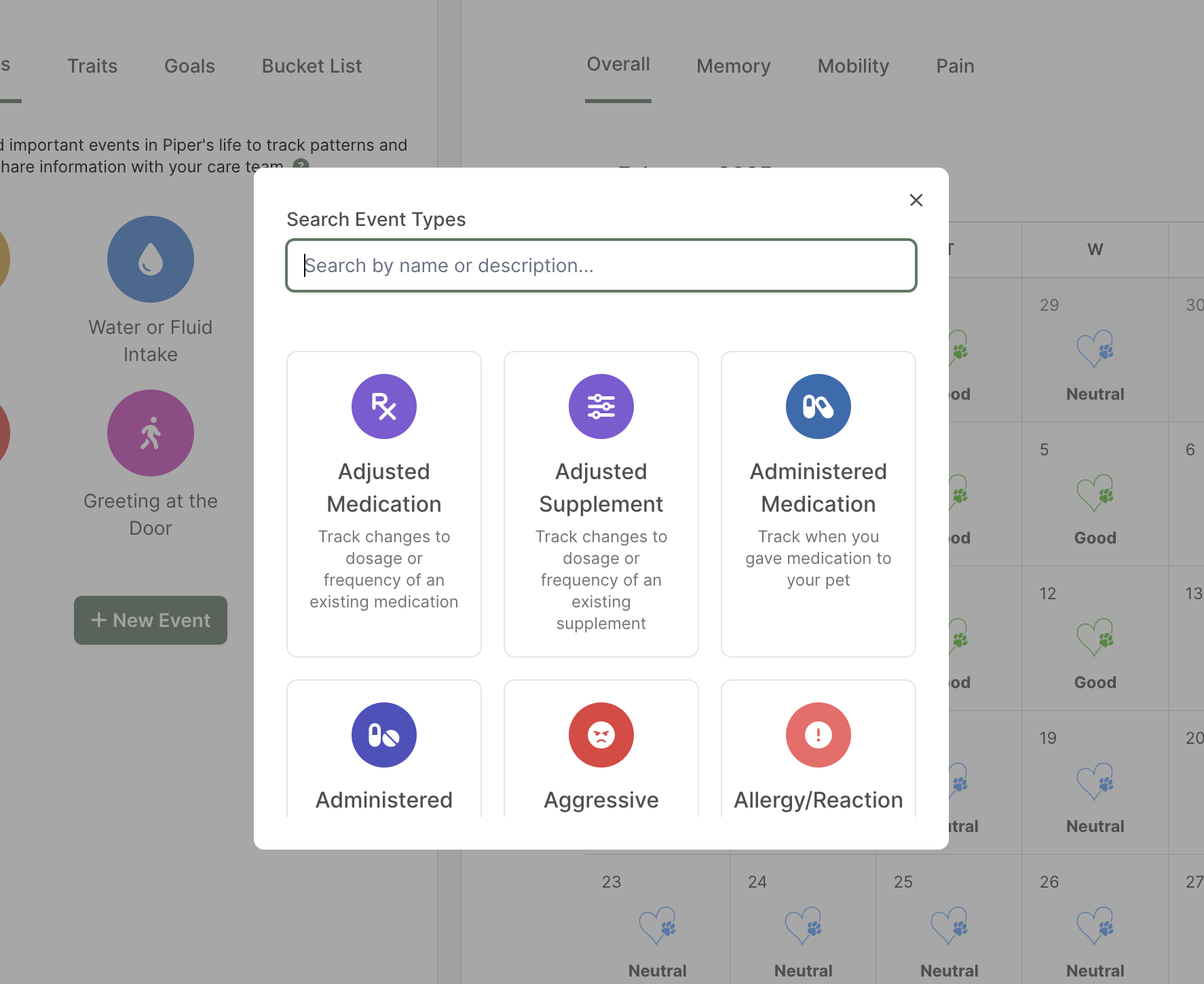Choose the Allergy/Reaction event type title

pyautogui.click(x=819, y=800)
